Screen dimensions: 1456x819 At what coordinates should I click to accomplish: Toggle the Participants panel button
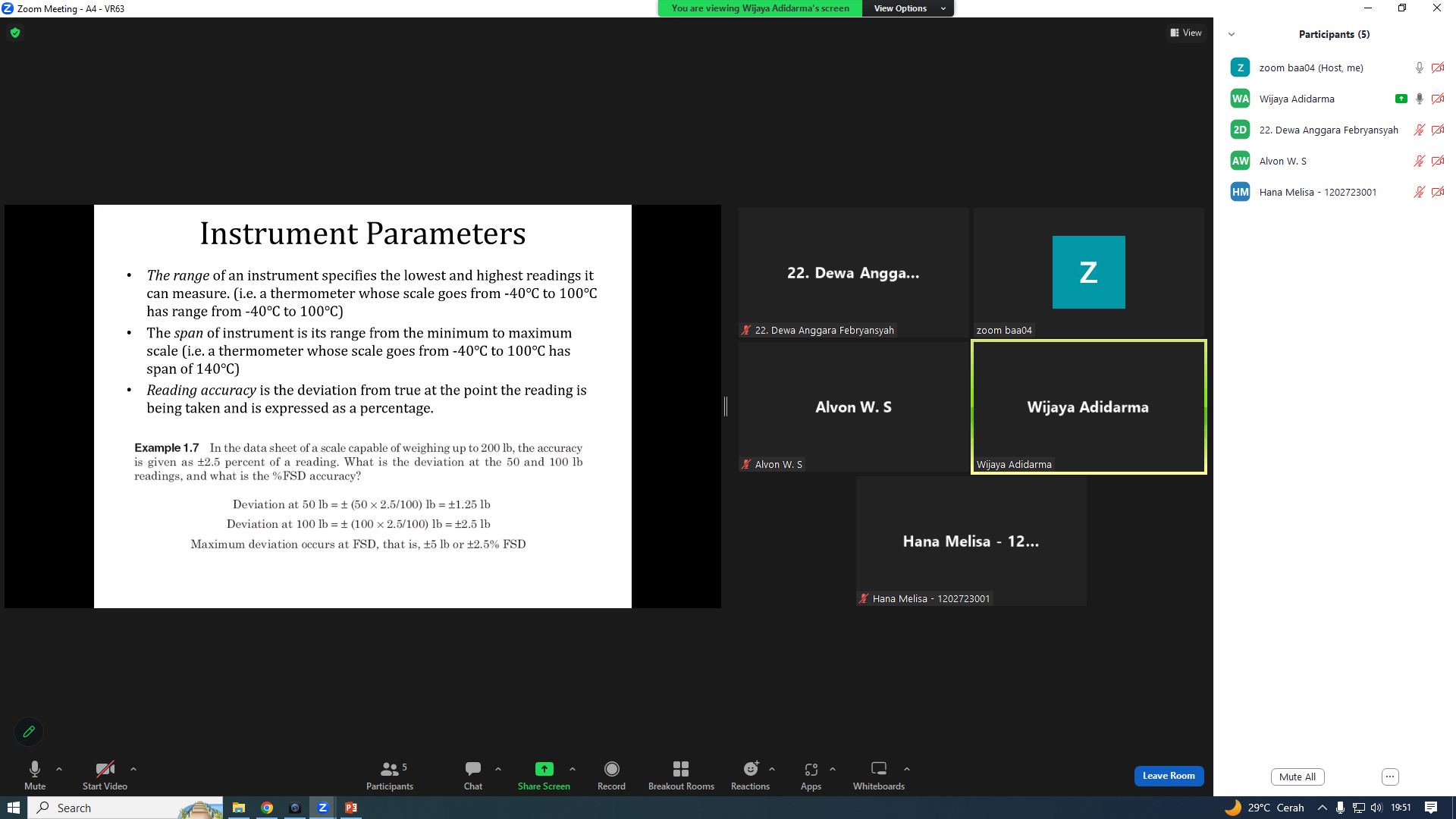(390, 775)
